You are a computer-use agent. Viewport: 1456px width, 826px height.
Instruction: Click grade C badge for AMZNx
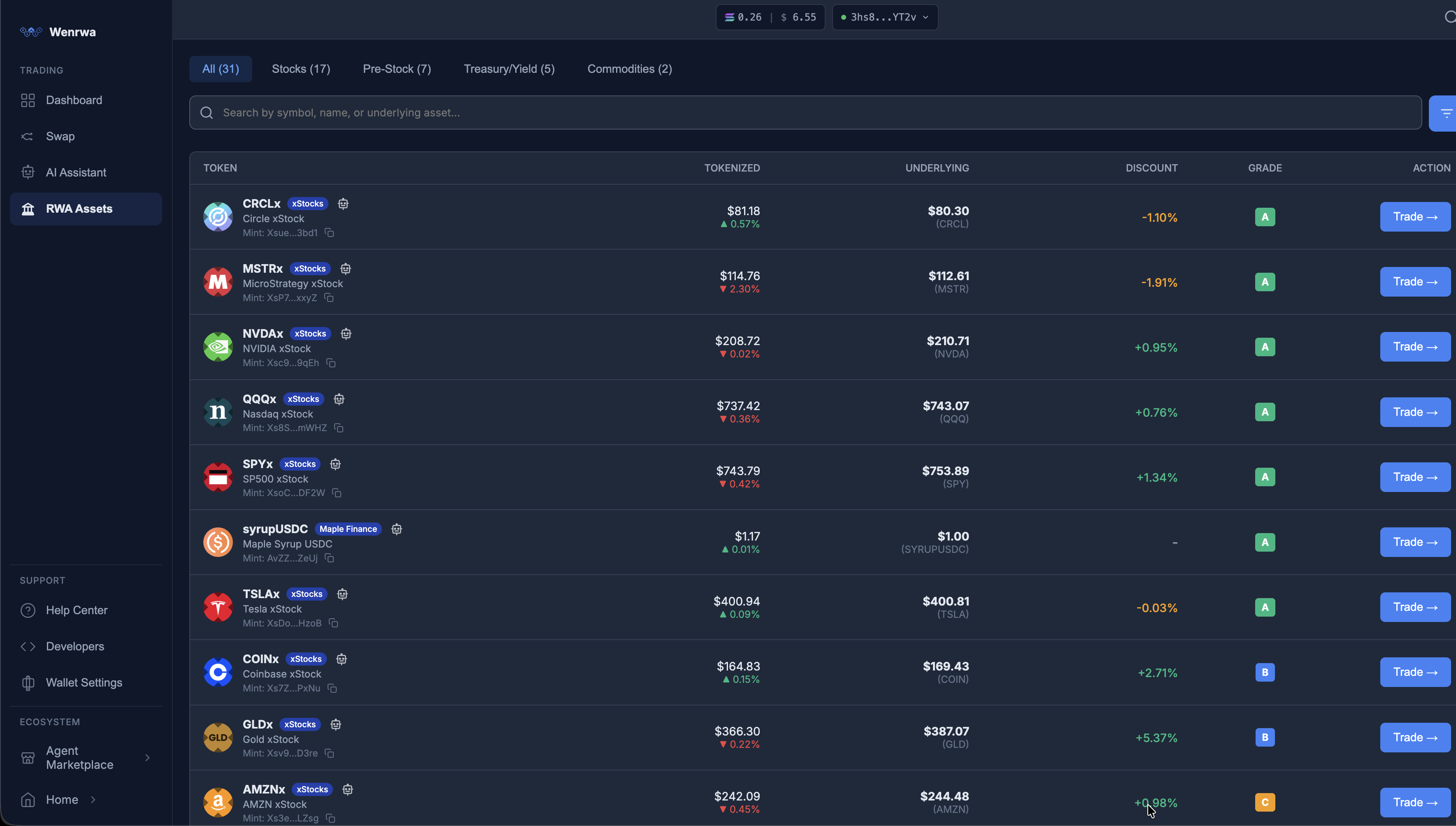click(1265, 802)
